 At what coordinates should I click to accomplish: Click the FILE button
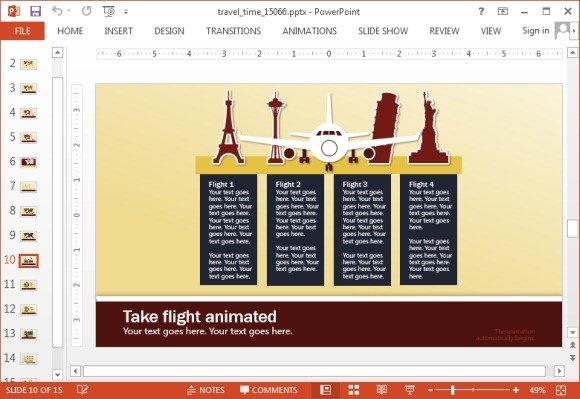[x=23, y=31]
